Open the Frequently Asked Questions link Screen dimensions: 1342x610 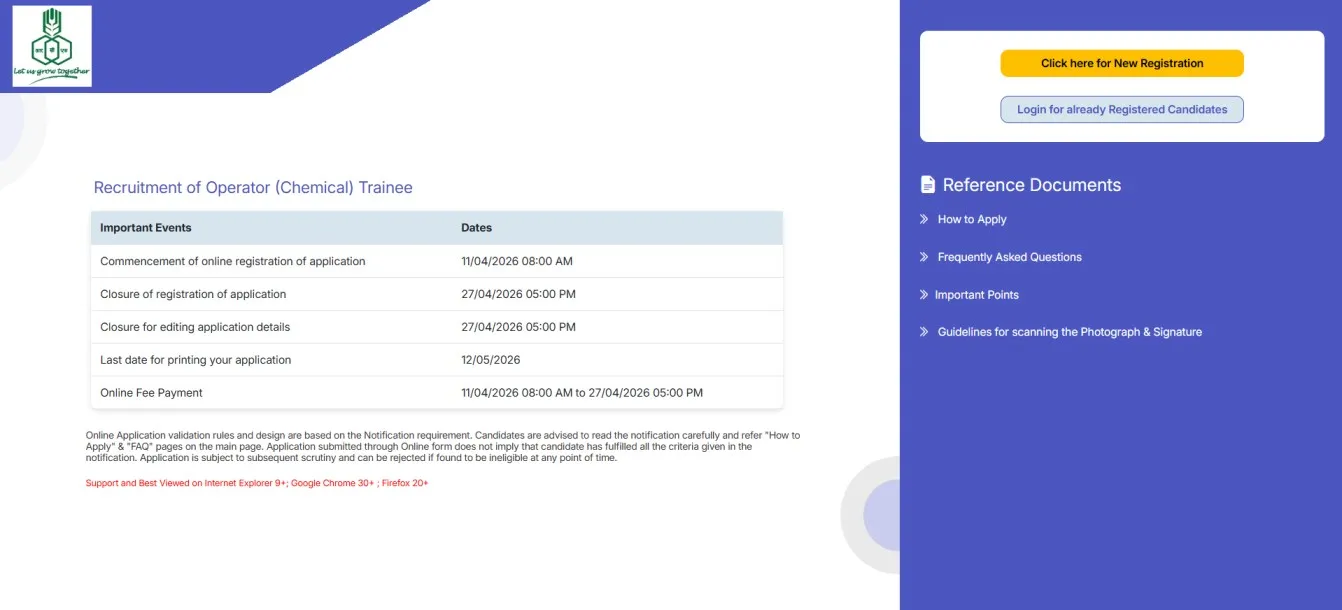click(1009, 257)
